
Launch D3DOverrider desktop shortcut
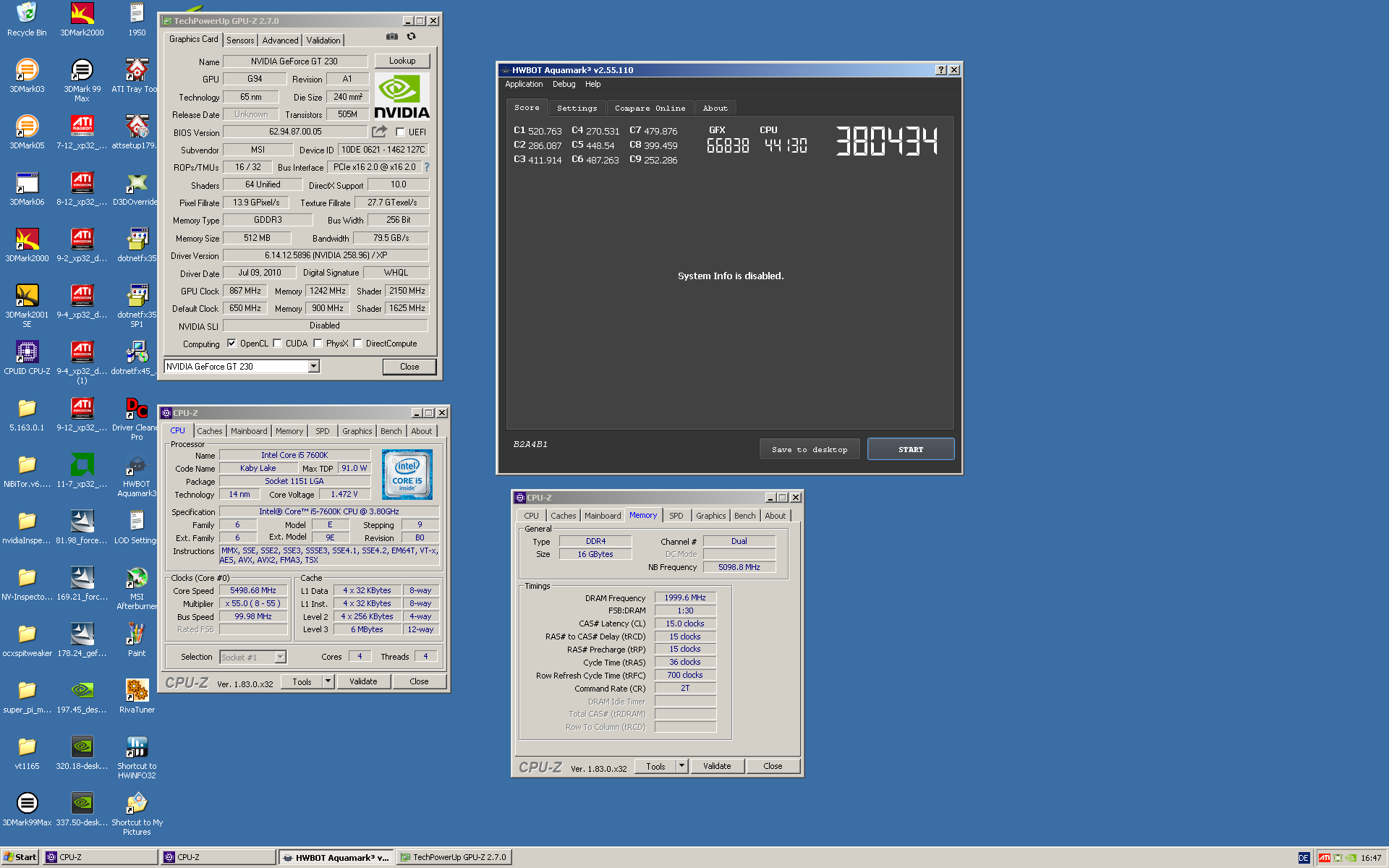[136, 188]
